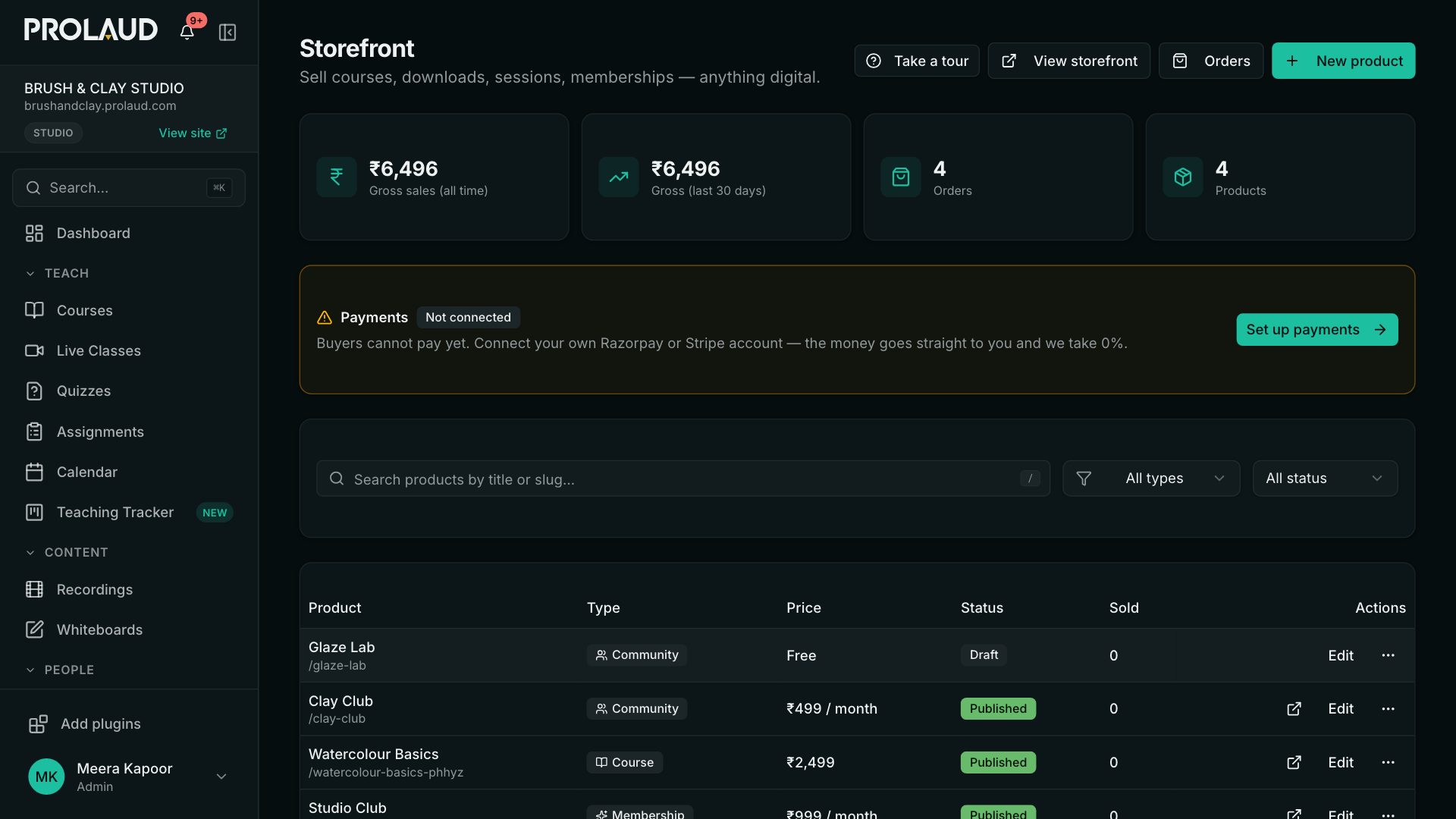The height and width of the screenshot is (819, 1456).
Task: Open View storefront
Action: 1068,61
